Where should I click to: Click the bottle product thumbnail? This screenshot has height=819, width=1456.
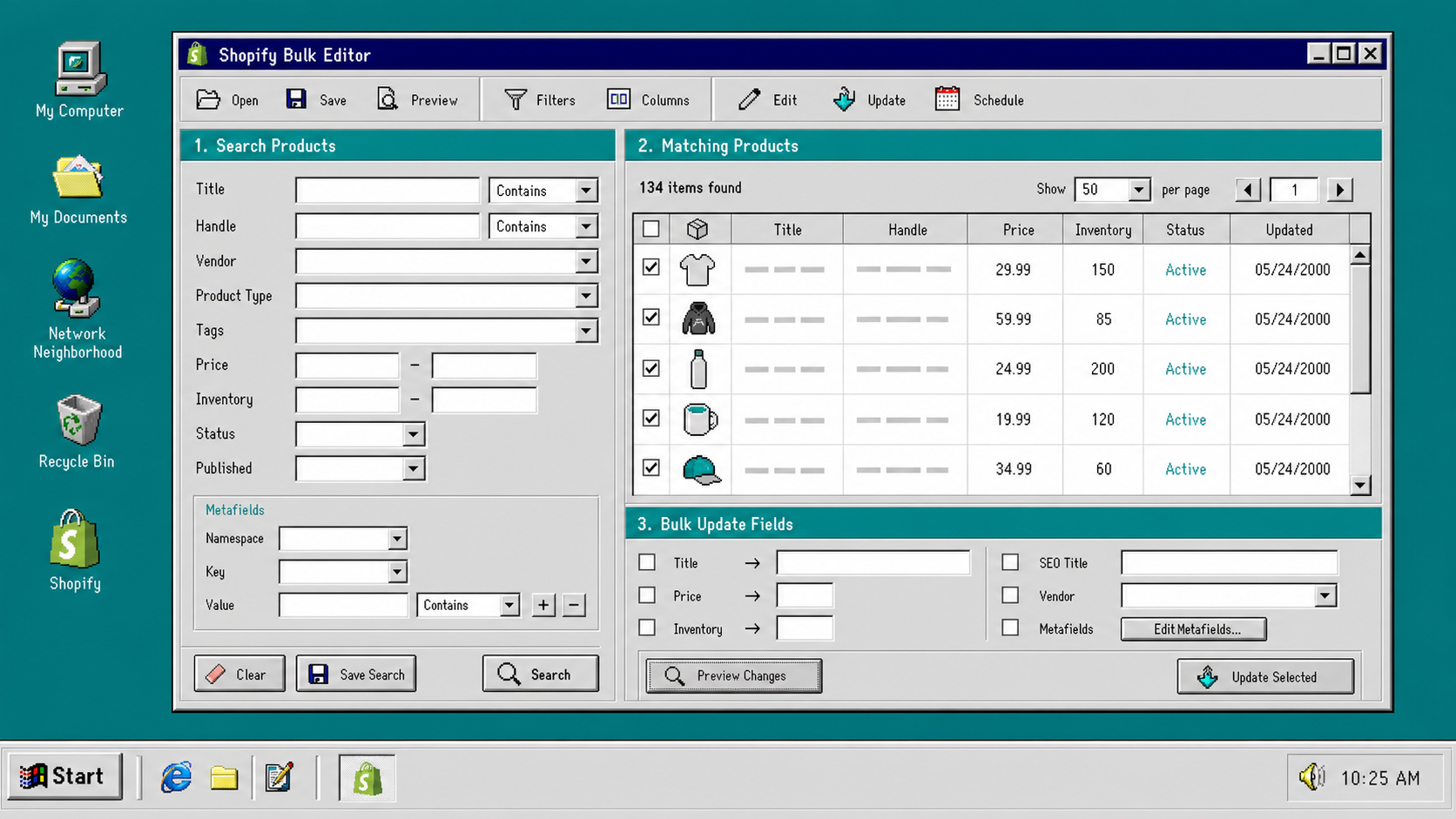[698, 369]
